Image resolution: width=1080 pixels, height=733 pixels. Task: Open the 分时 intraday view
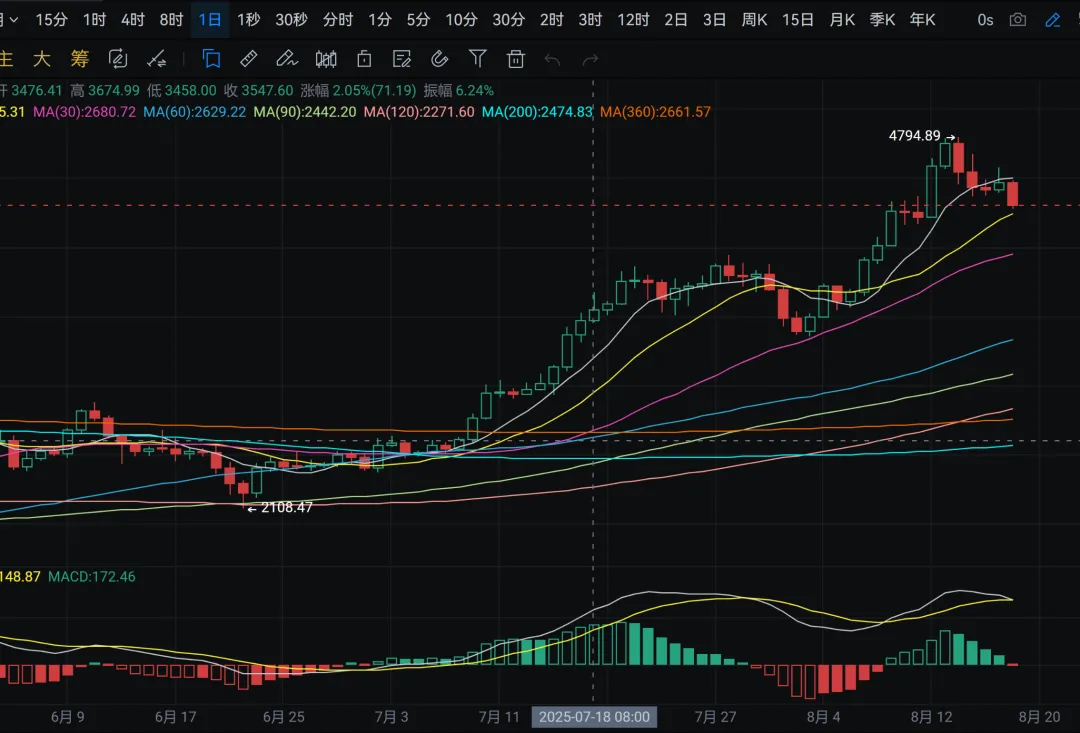338,20
